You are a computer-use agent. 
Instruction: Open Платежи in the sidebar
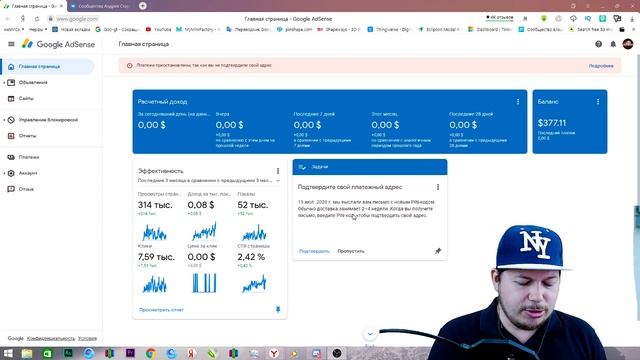(x=29, y=157)
